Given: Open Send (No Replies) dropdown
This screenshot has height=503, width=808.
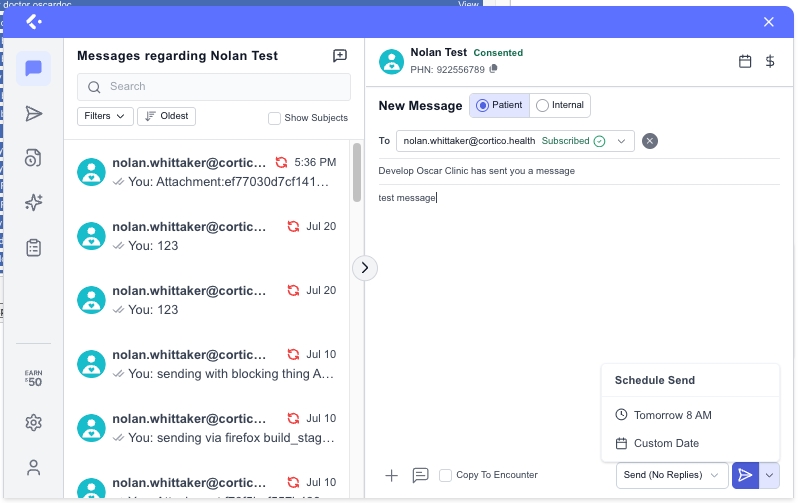Looking at the screenshot, I should click(x=672, y=475).
